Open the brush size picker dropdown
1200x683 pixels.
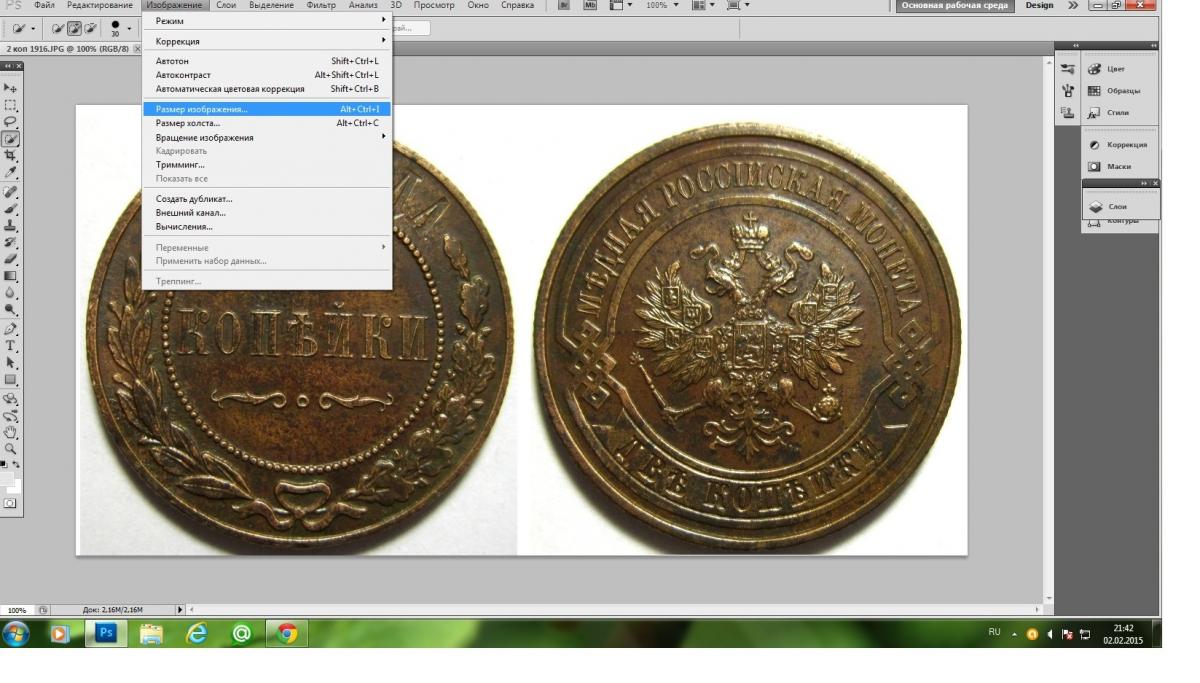[x=129, y=29]
